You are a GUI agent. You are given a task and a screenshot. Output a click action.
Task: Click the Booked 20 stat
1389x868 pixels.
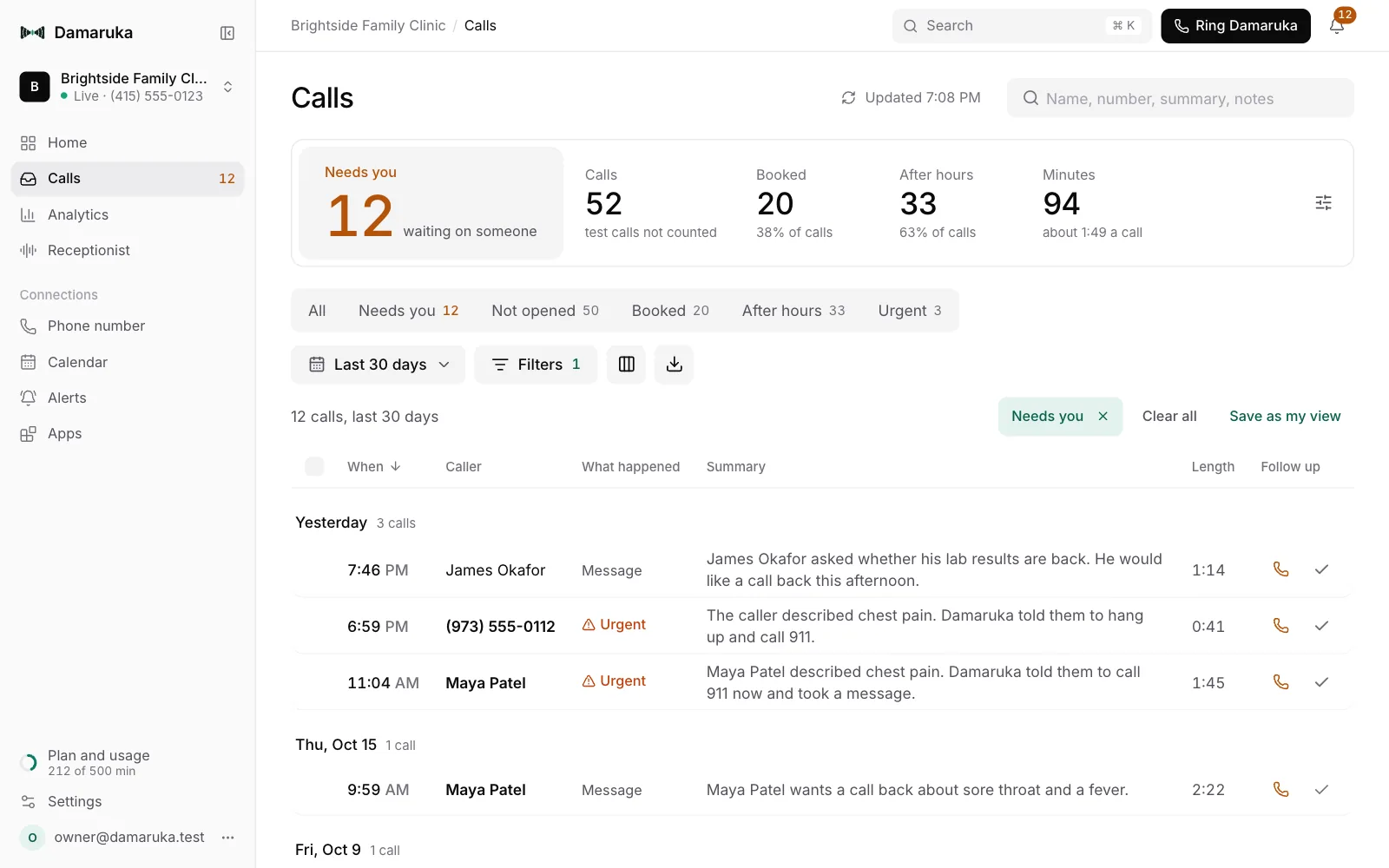point(794,203)
